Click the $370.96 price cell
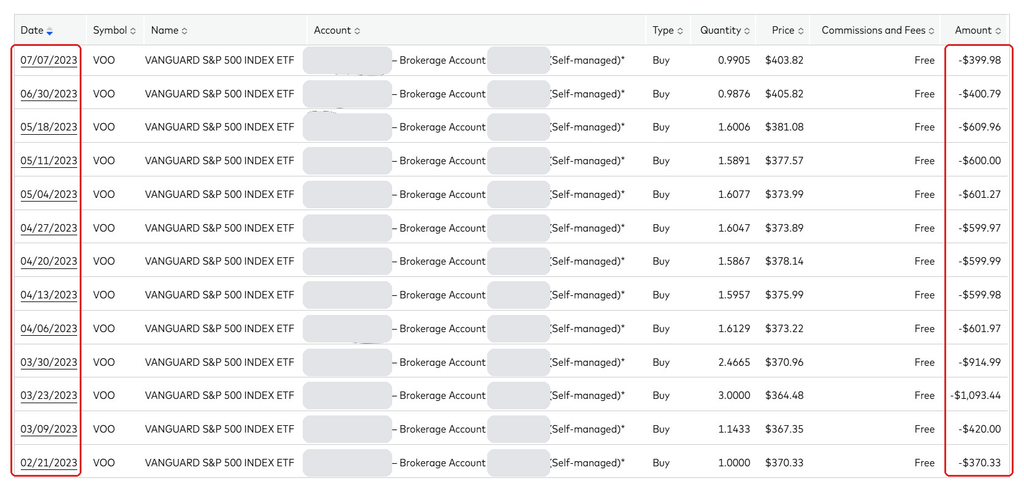1024x492 pixels. (784, 363)
